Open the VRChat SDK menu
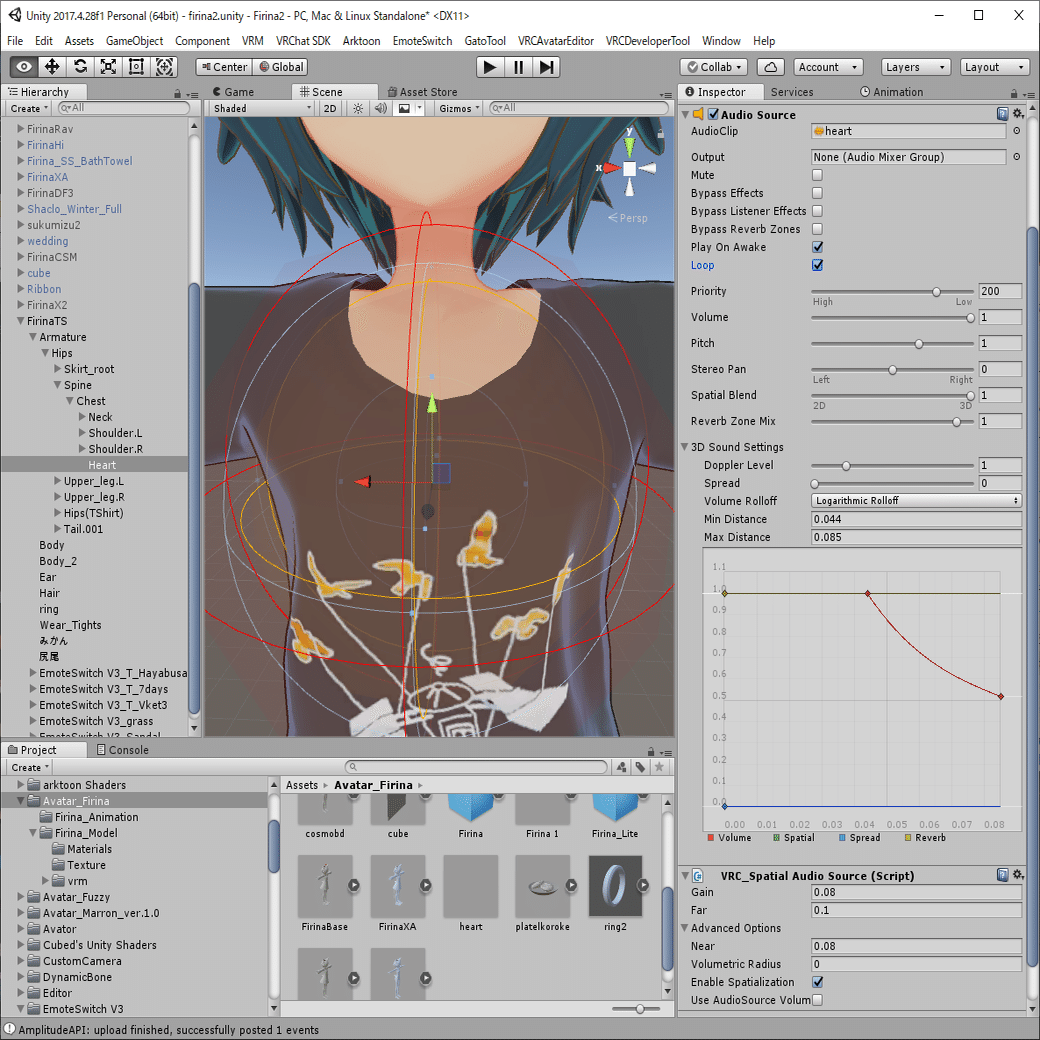 [303, 41]
